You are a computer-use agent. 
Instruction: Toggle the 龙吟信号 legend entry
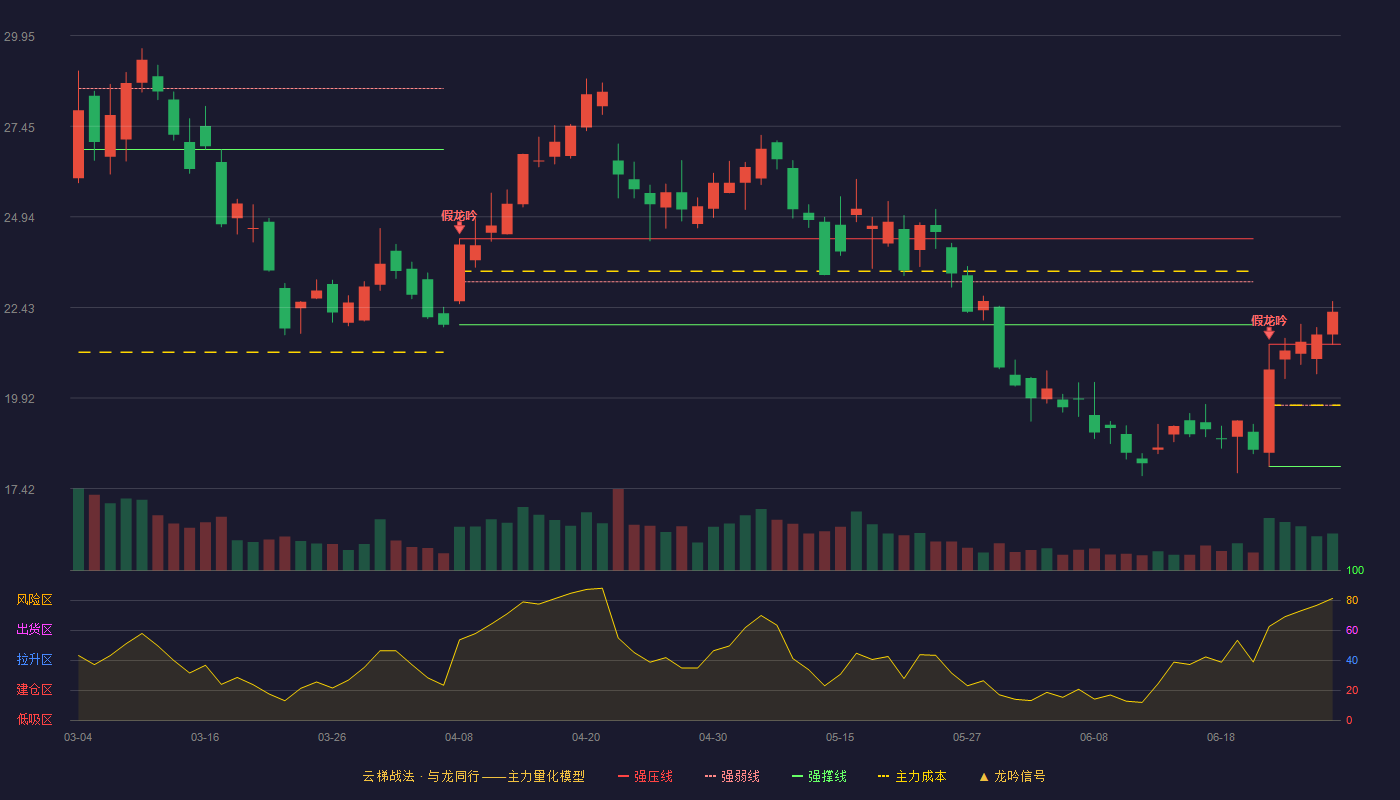click(x=1012, y=776)
